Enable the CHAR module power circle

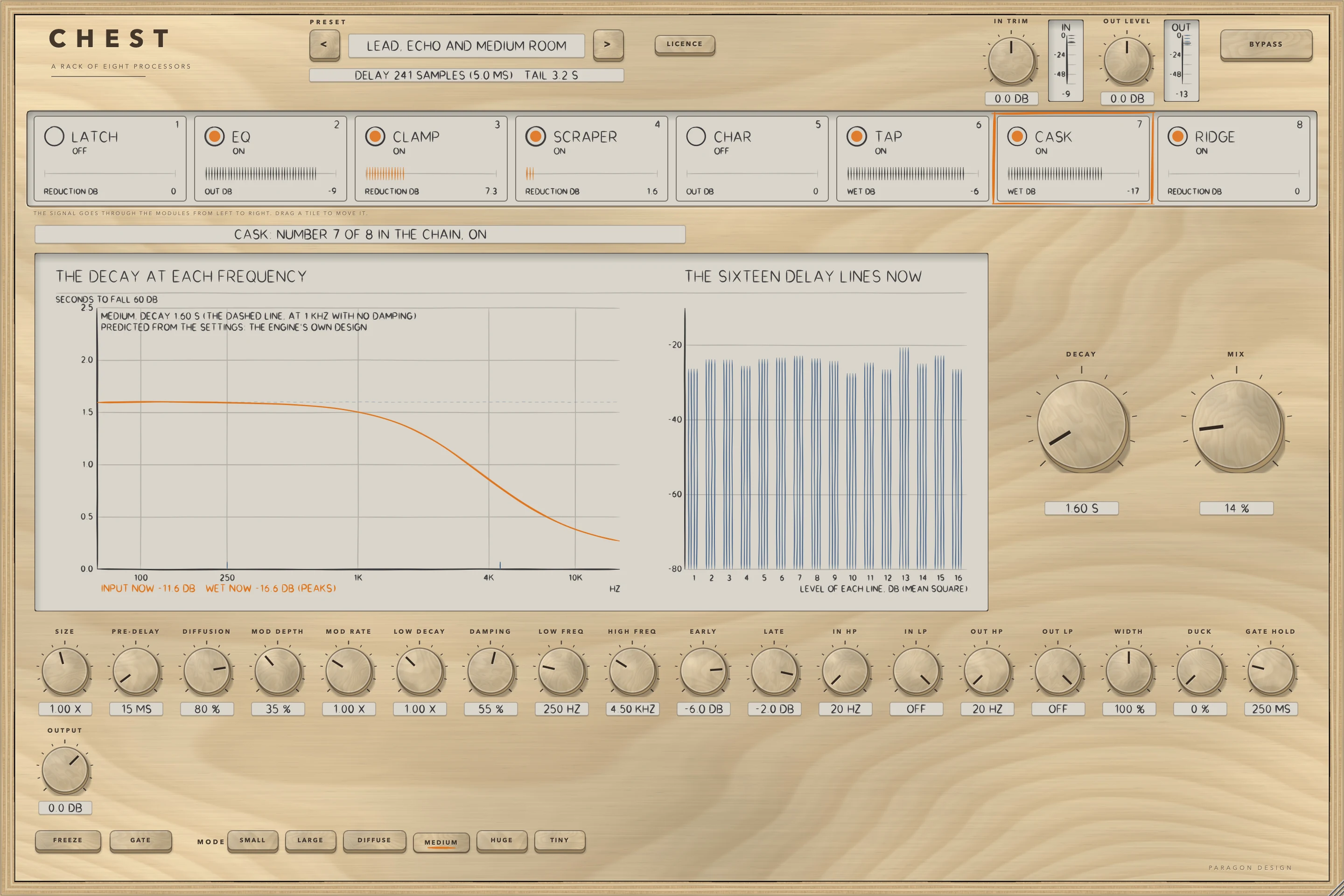point(696,136)
